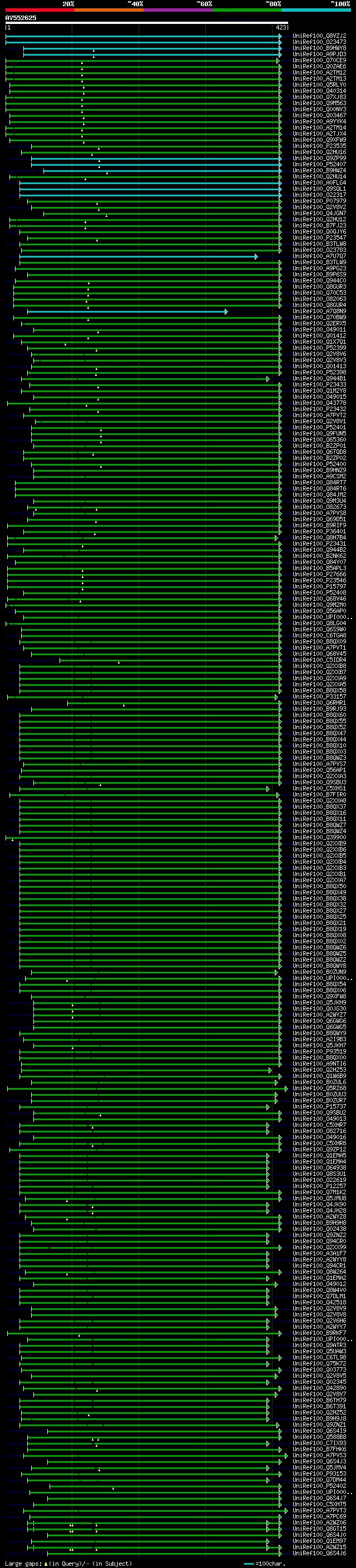Screen dimensions: 356x1568
Task: Select hit UniRef100_B9HWZ4
Action: [319, 170]
